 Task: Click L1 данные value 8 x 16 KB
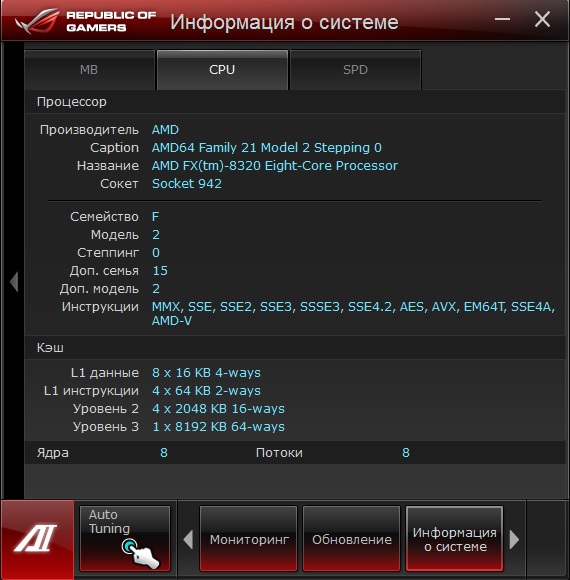(x=206, y=373)
